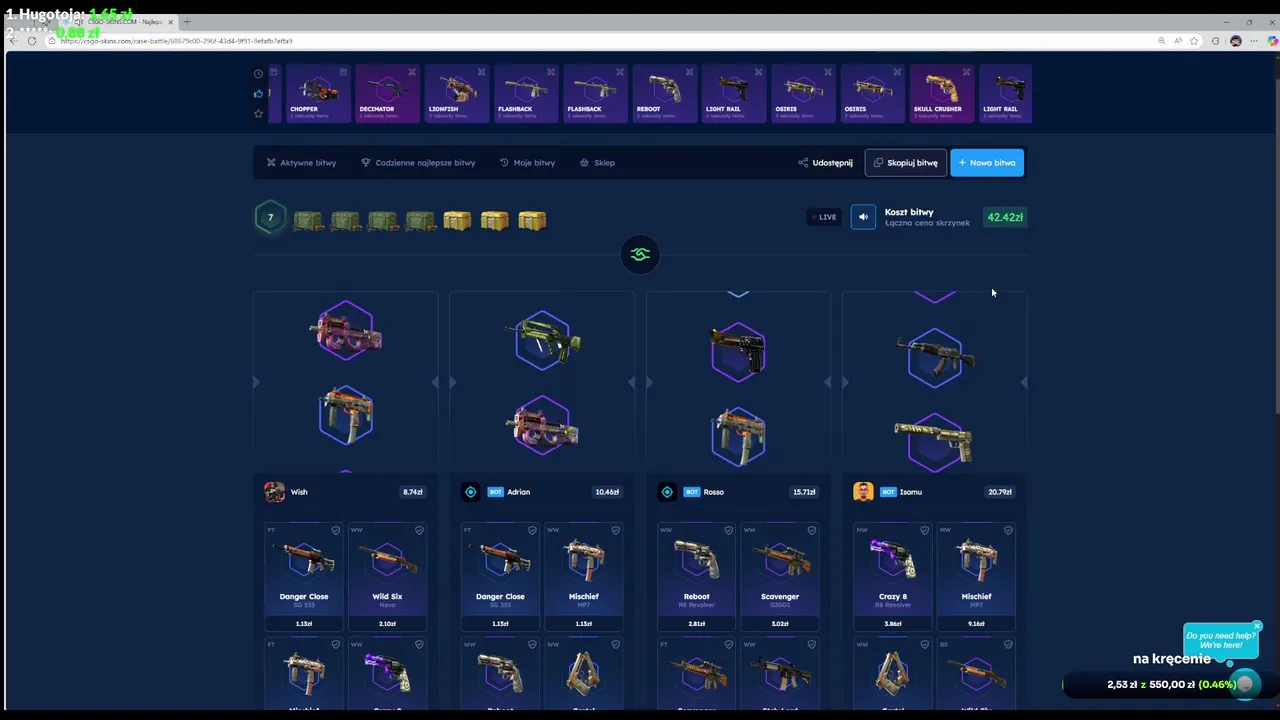Click the recent drops clock icon
This screenshot has height=720, width=1280.
point(258,74)
